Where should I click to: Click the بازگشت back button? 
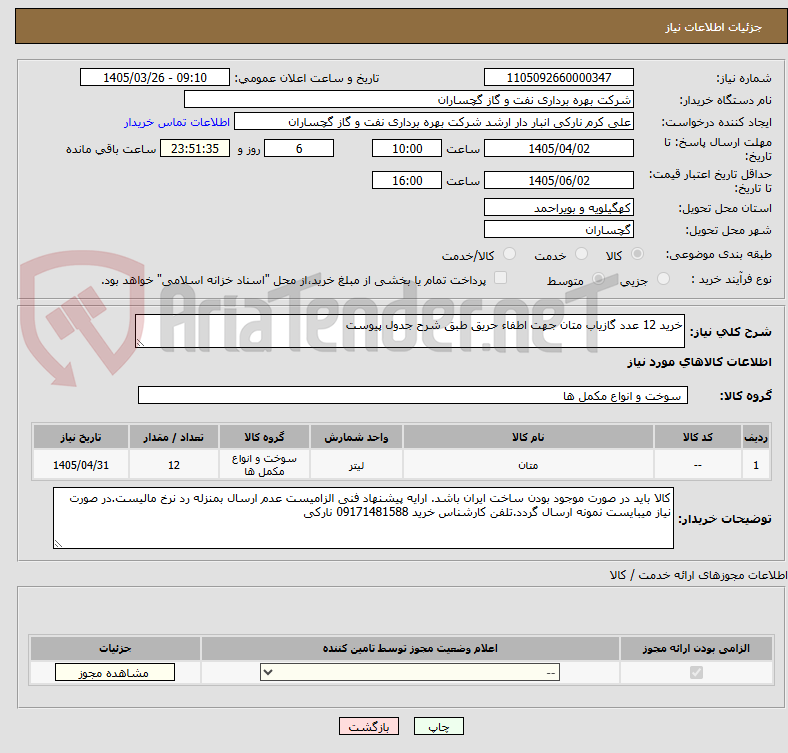pos(369,726)
